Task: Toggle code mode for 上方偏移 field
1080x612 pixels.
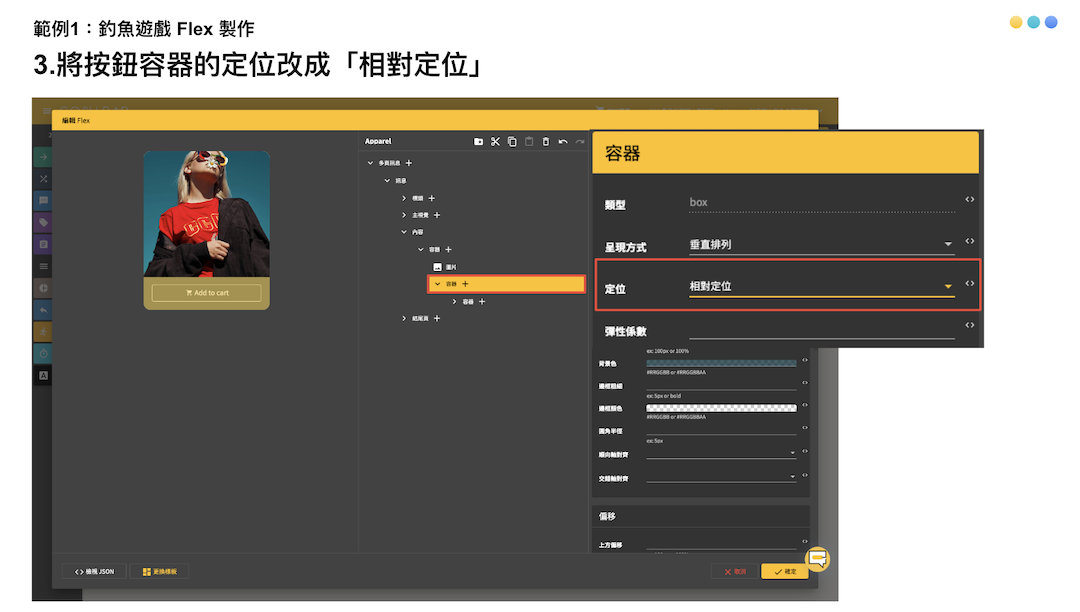Action: coord(804,542)
